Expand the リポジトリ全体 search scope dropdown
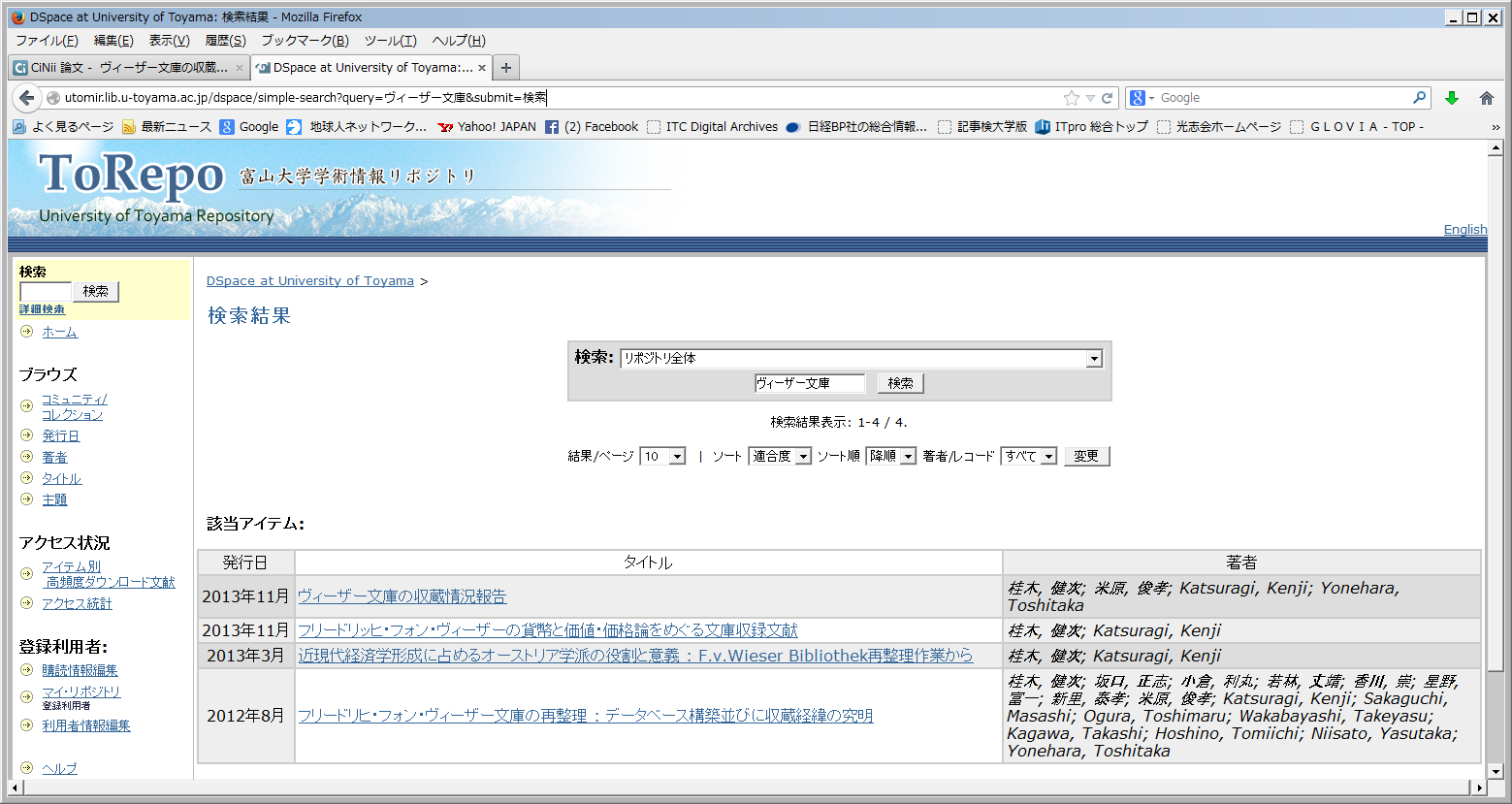Image resolution: width=1512 pixels, height=804 pixels. click(x=1094, y=359)
